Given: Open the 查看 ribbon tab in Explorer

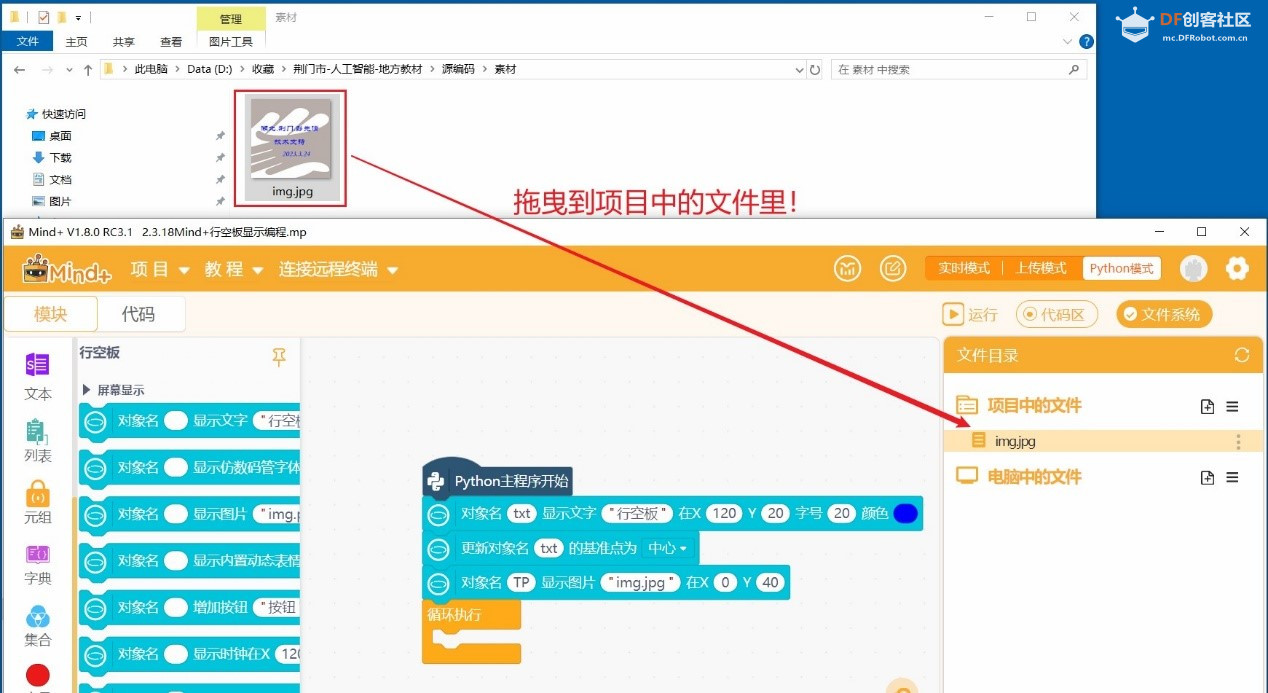Looking at the screenshot, I should click(x=171, y=42).
